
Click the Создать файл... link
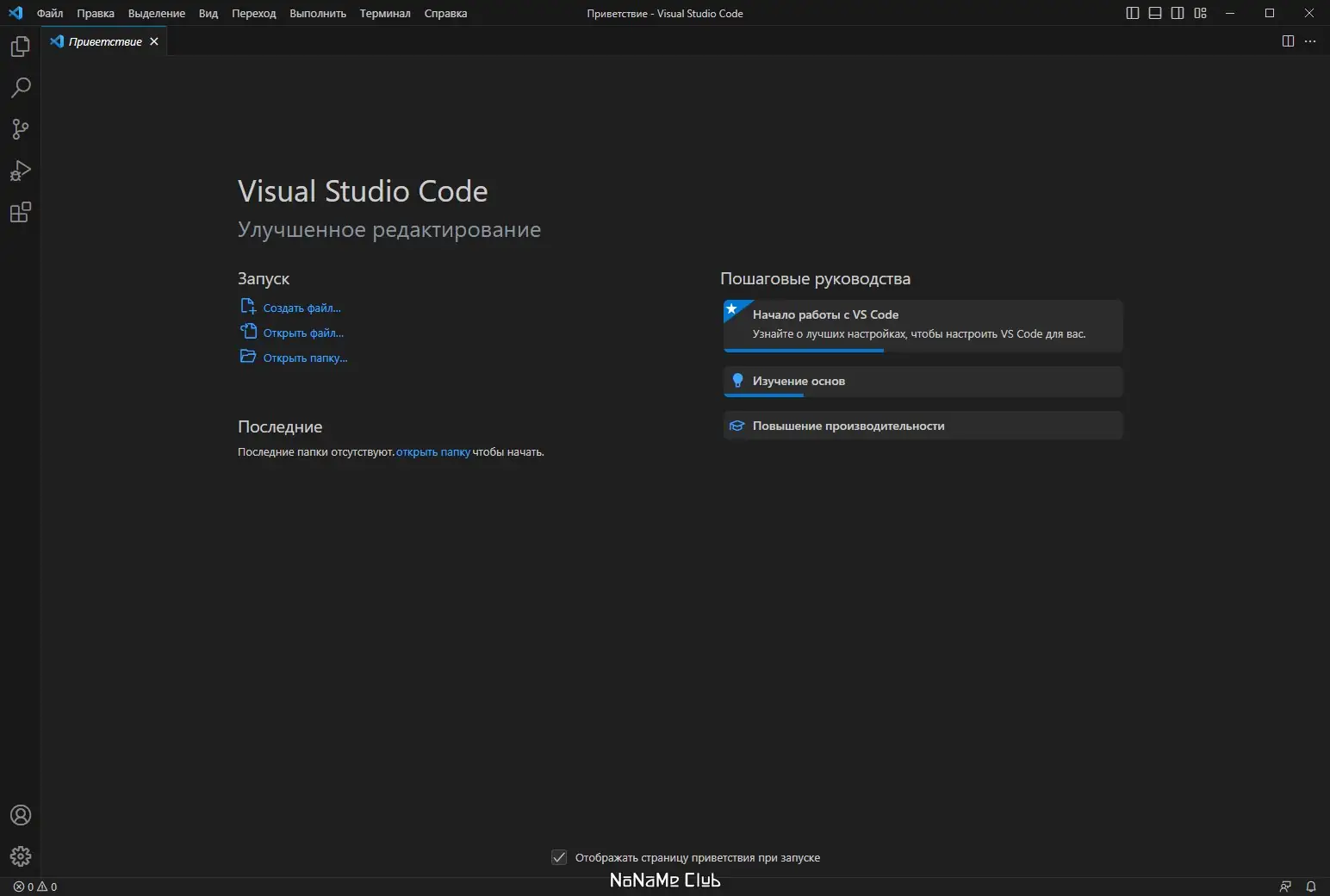[301, 308]
